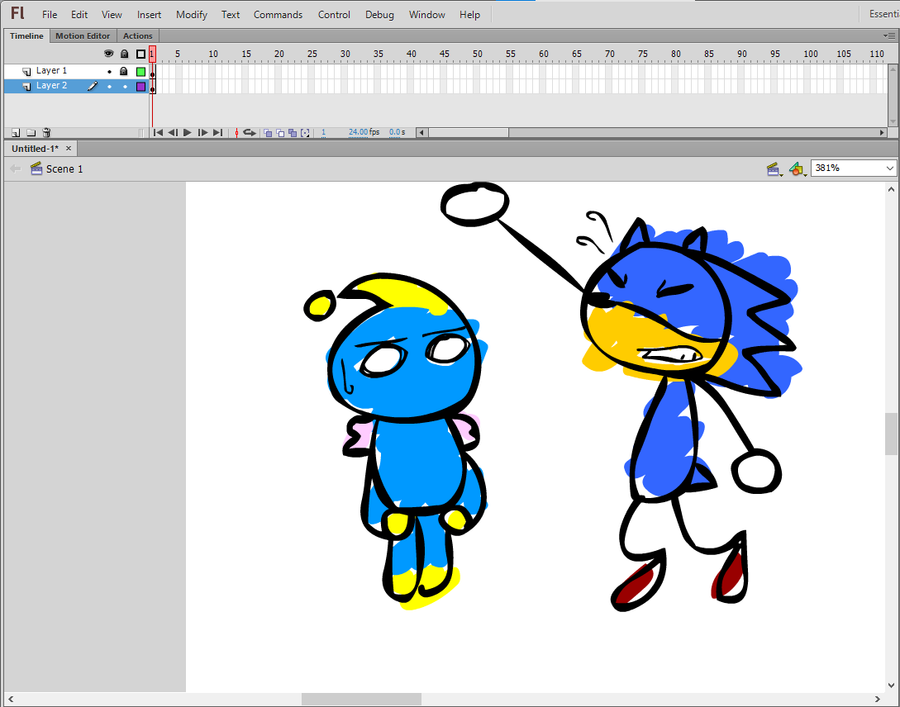Click the Scene 1 label
Viewport: 900px width, 707px height.
click(x=64, y=169)
